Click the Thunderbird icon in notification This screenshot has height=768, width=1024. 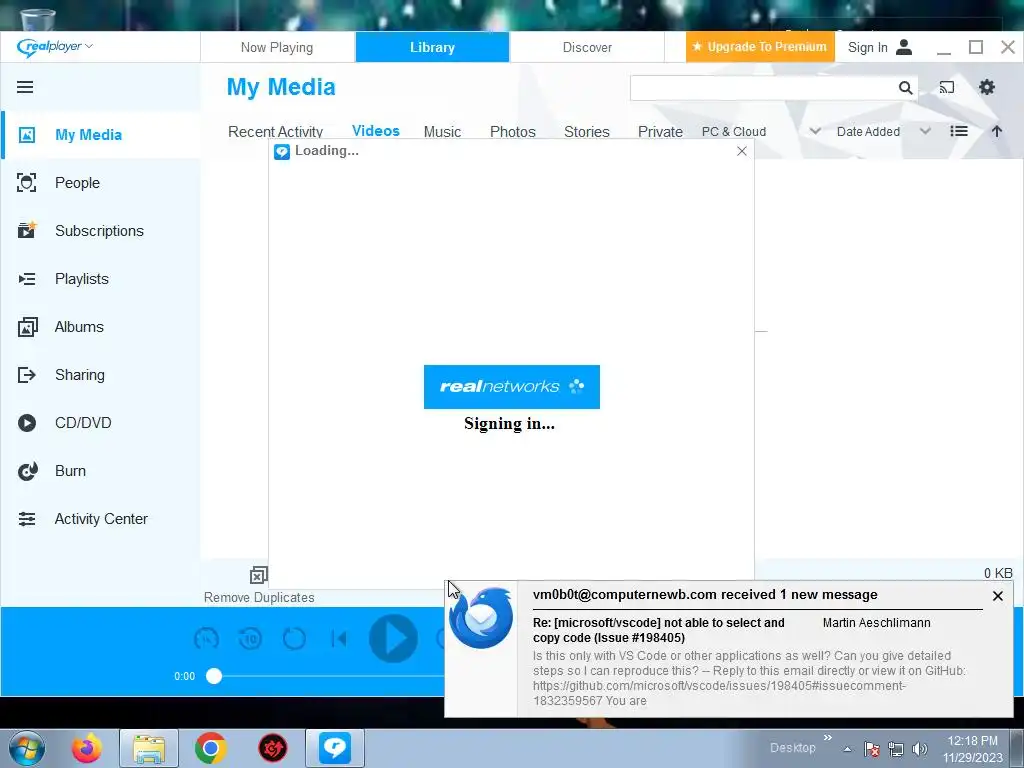(481, 617)
